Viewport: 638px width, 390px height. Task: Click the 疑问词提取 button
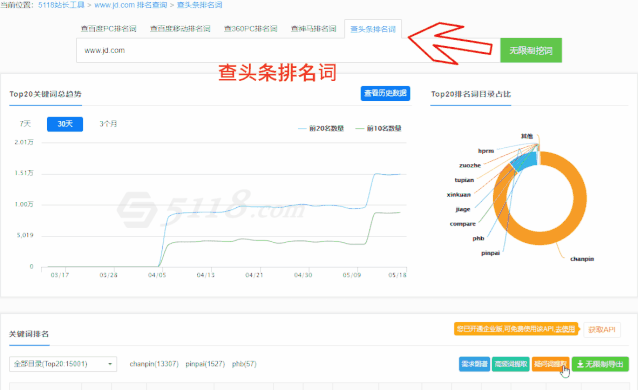(551, 364)
